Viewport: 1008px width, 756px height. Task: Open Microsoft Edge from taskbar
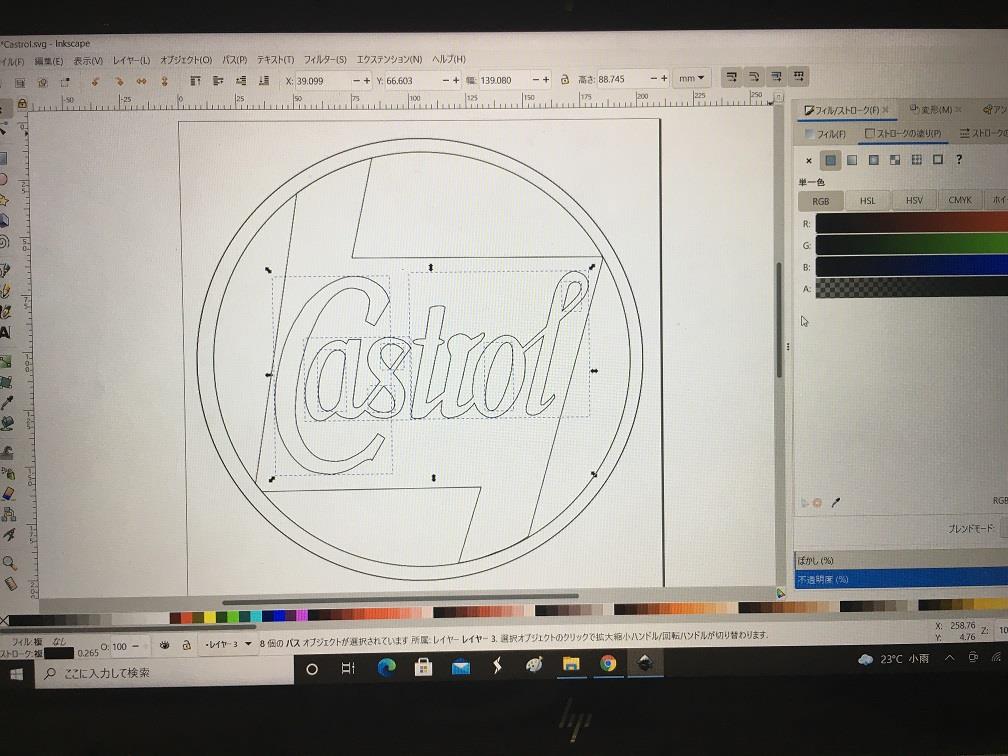pos(386,667)
